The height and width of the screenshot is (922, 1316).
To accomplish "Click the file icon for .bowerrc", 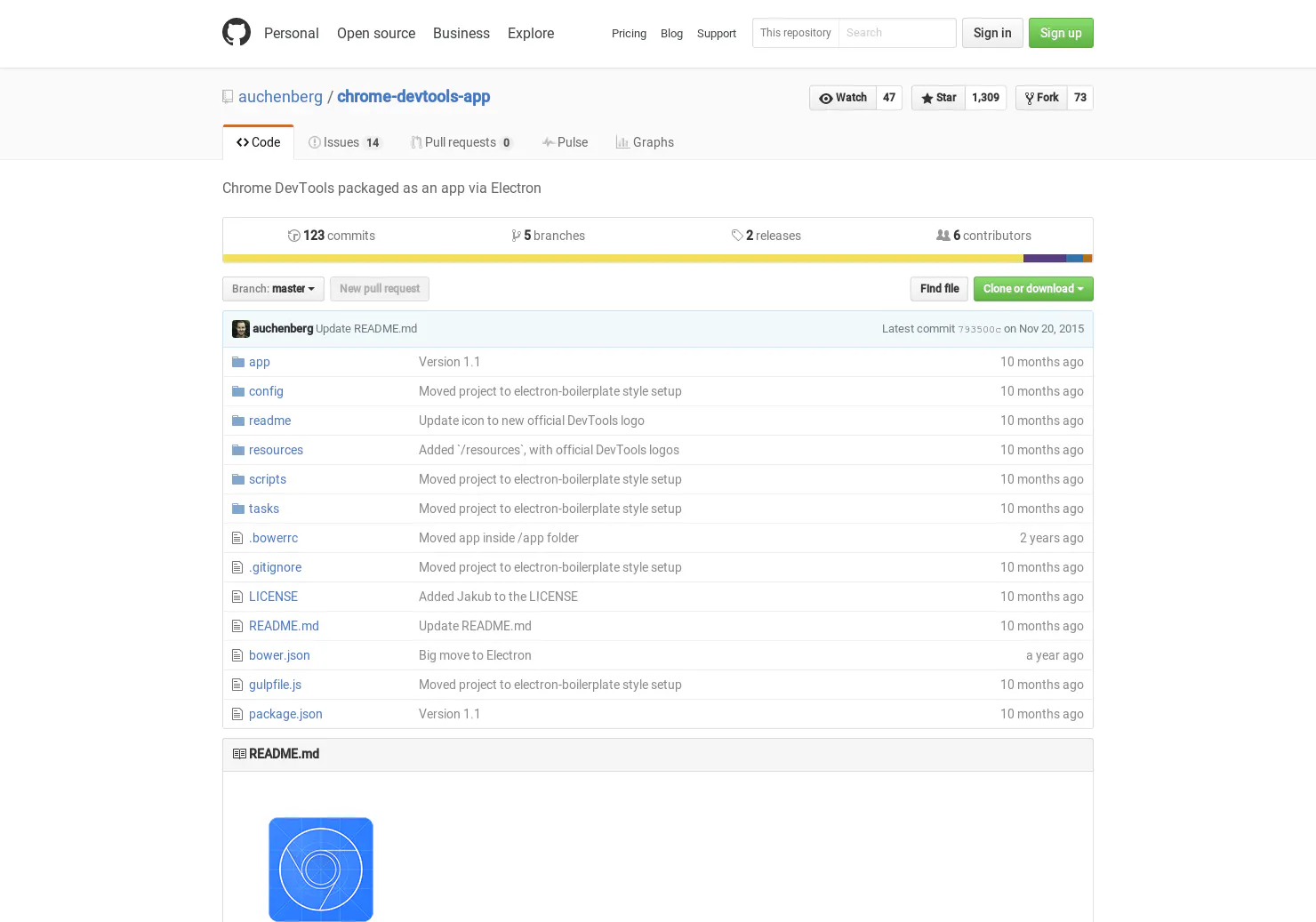I will point(237,538).
